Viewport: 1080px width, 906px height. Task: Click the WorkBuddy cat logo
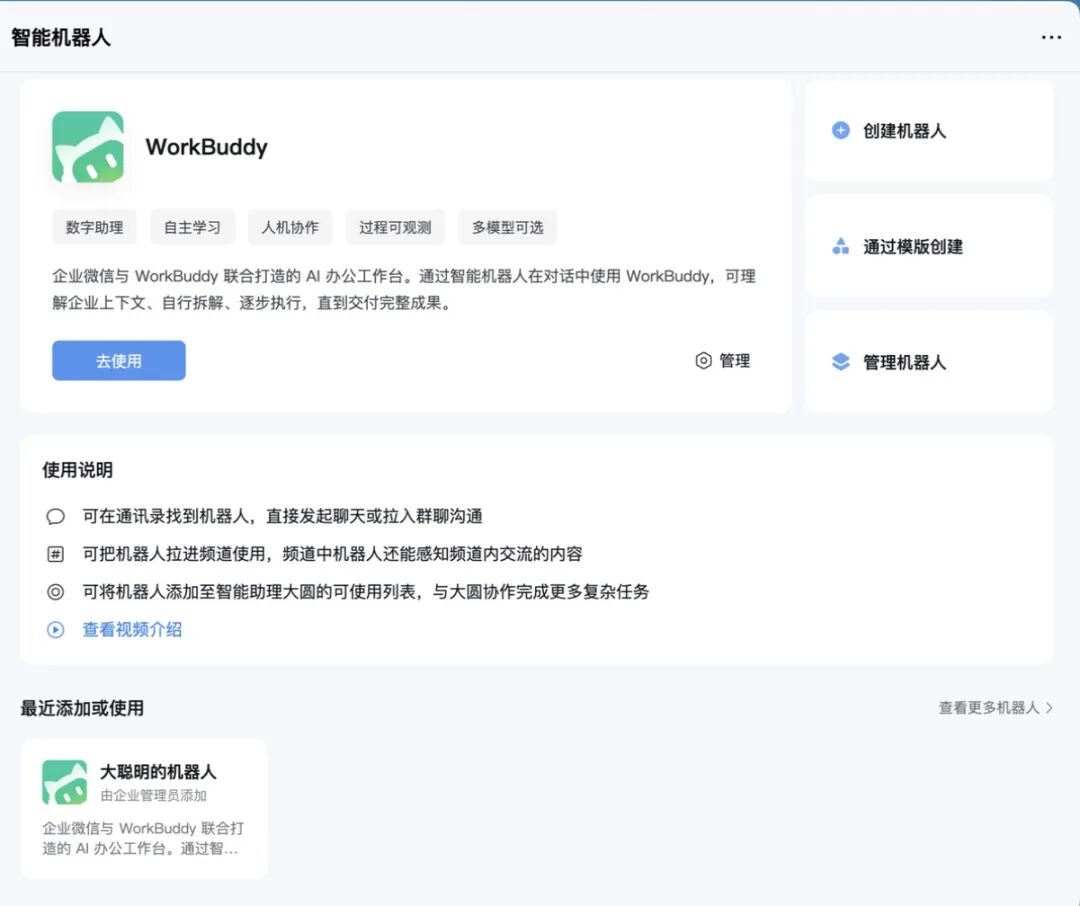point(88,147)
